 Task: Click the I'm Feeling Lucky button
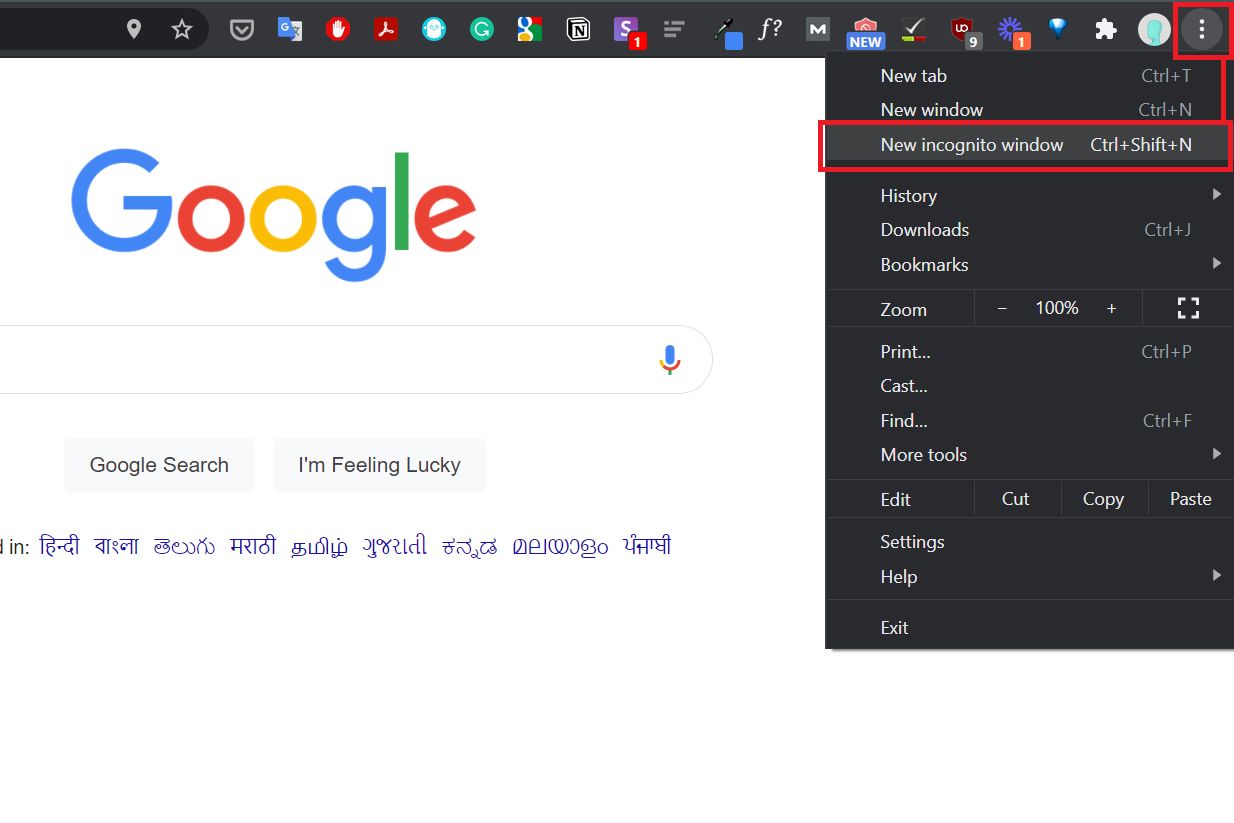[379, 464]
